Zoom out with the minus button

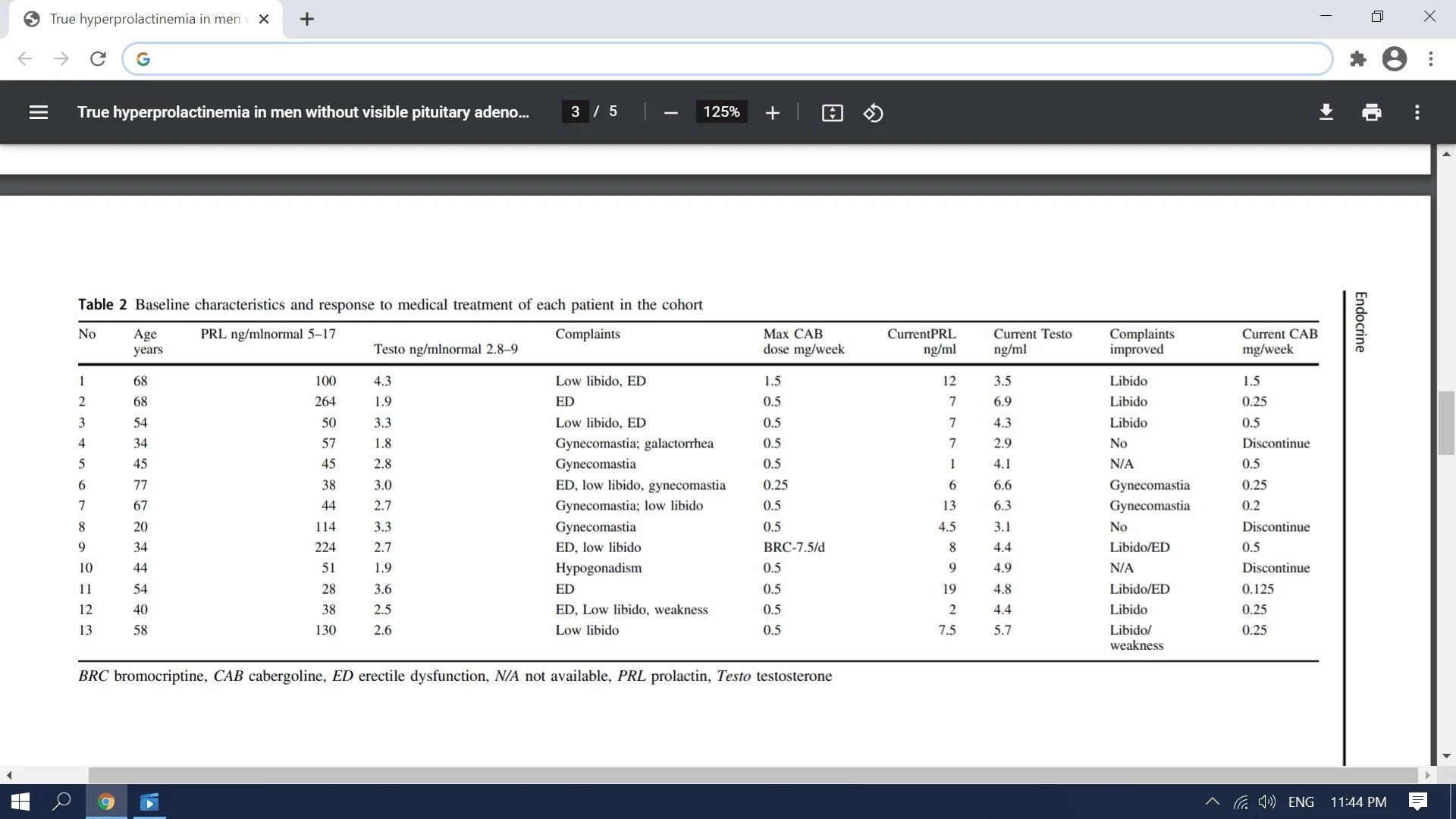(x=670, y=113)
